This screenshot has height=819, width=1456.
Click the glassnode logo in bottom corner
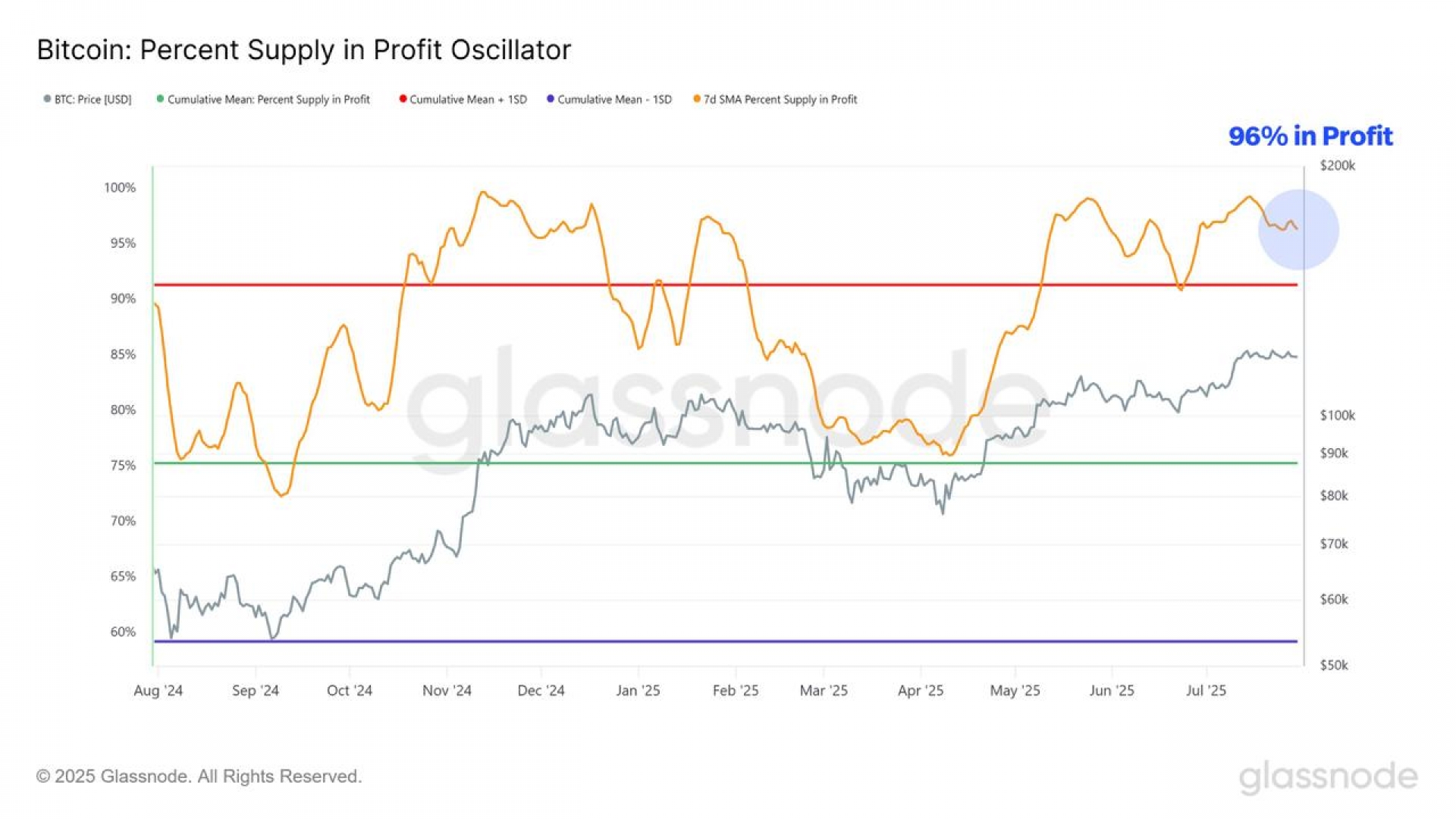coord(1328,777)
